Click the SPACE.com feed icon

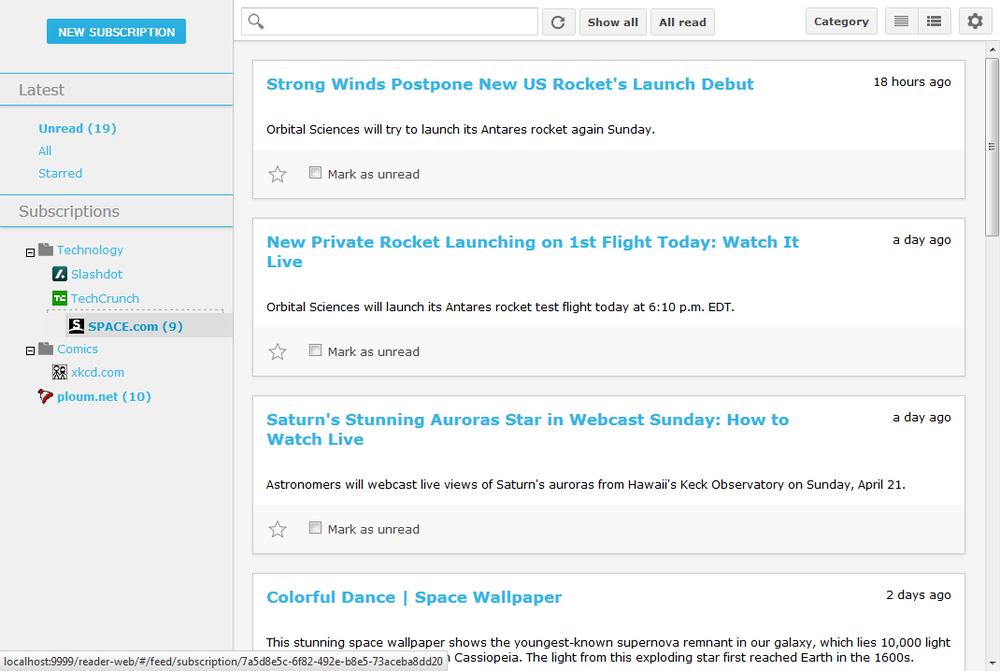pyautogui.click(x=77, y=325)
